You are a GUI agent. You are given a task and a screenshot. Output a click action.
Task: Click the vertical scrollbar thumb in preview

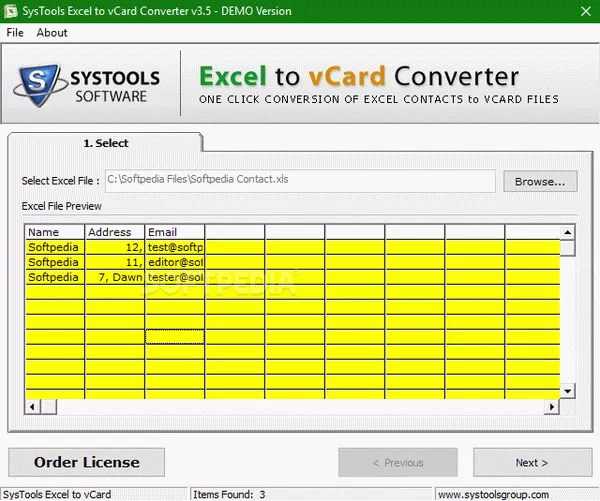[x=568, y=249]
